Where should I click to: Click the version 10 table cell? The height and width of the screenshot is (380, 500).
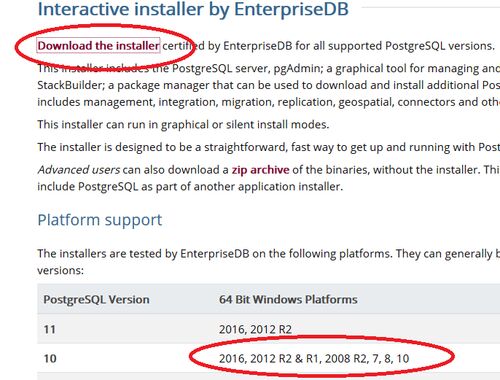(50, 359)
